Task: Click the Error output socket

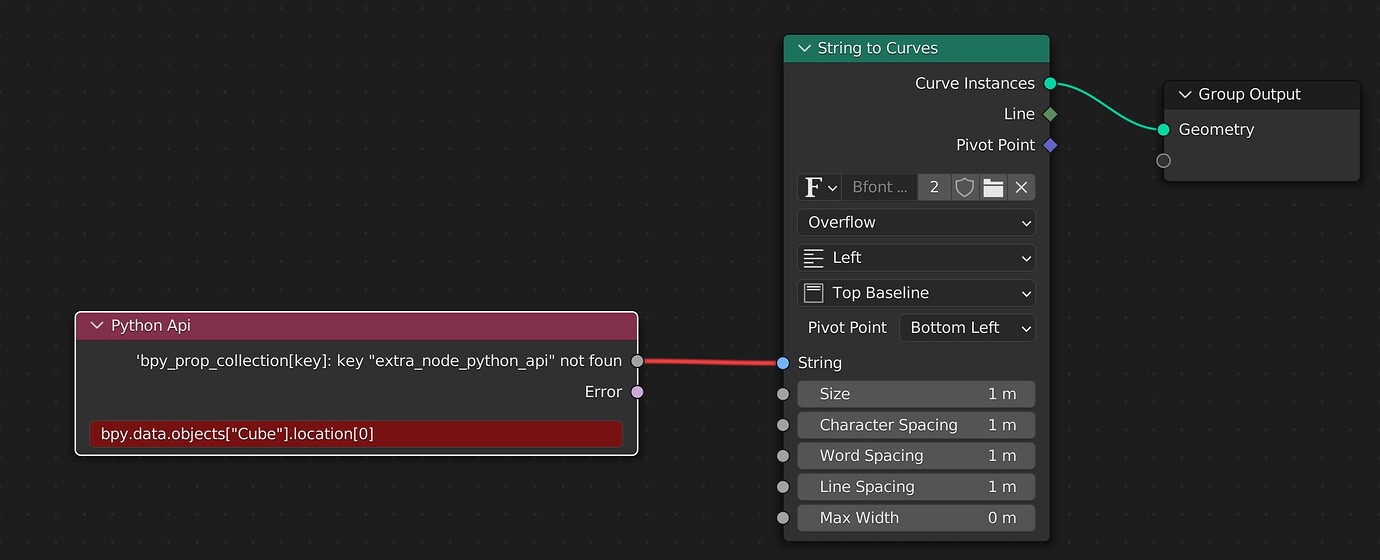Action: pyautogui.click(x=637, y=392)
